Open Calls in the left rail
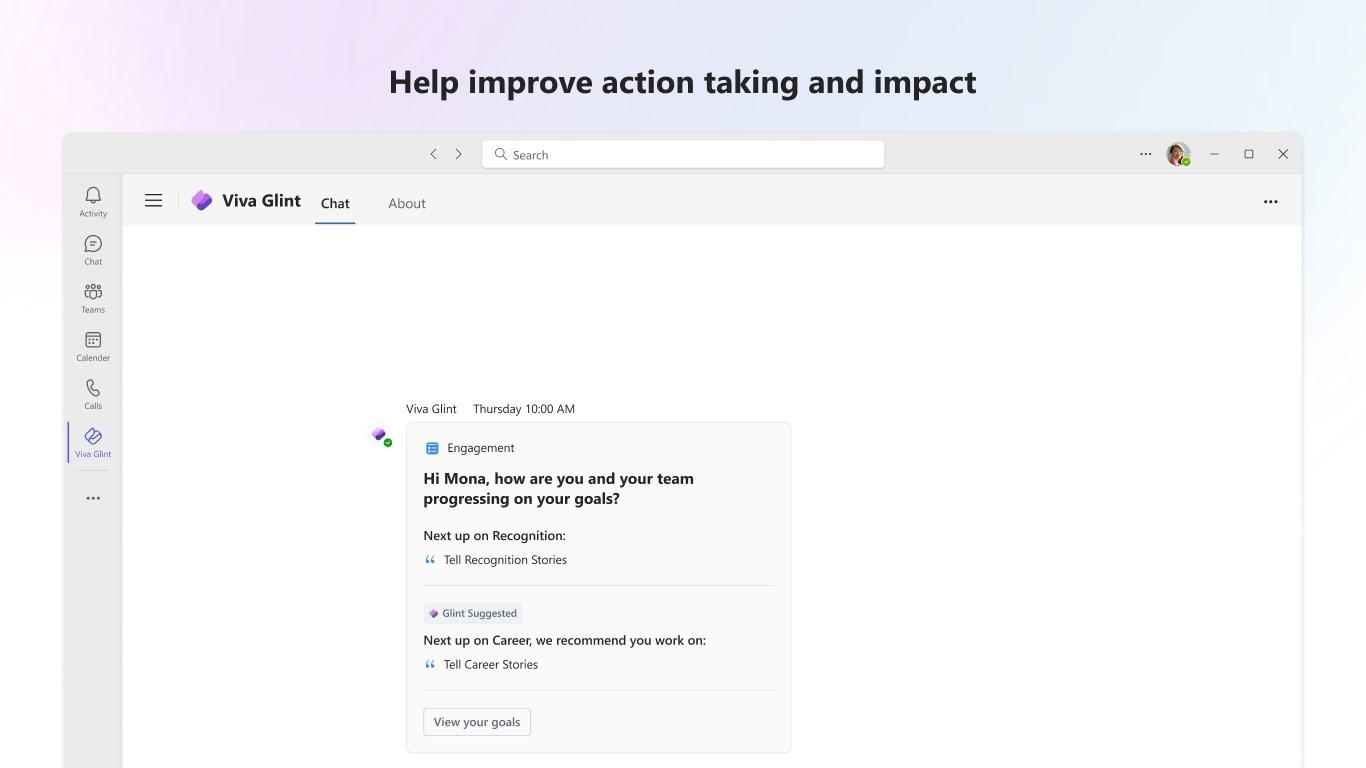The height and width of the screenshot is (768, 1366). coord(93,393)
